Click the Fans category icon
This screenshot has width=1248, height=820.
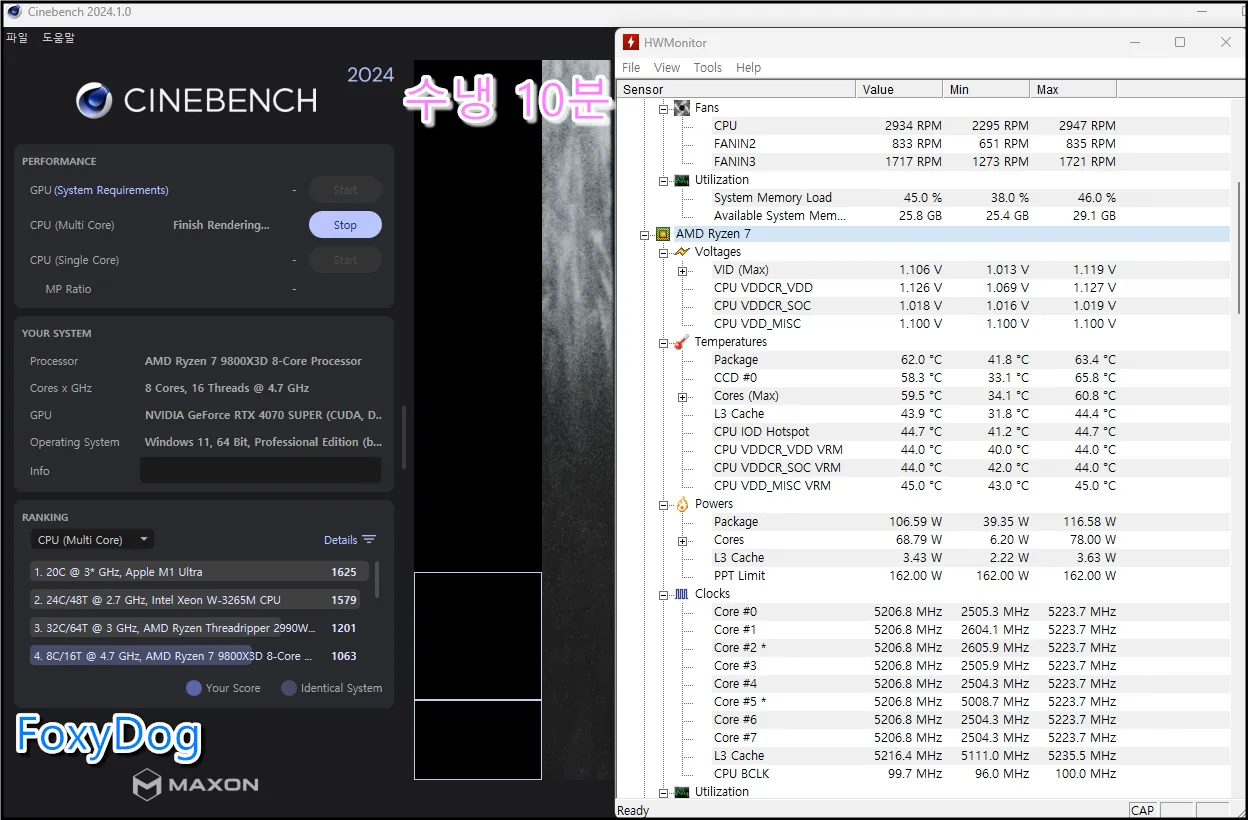click(x=682, y=108)
